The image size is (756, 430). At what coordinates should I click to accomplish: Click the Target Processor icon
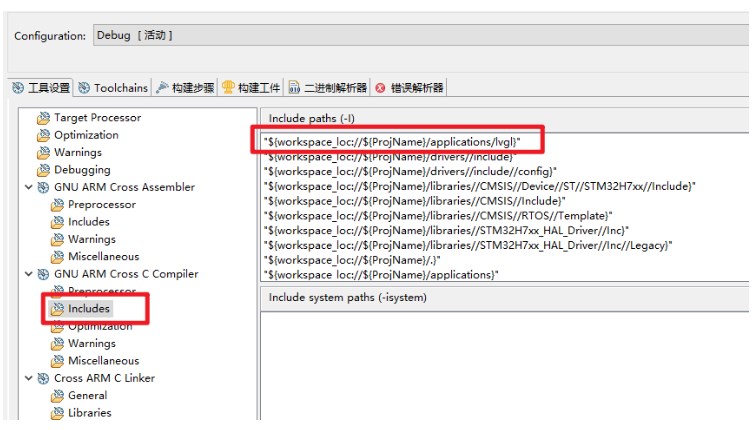click(x=43, y=118)
